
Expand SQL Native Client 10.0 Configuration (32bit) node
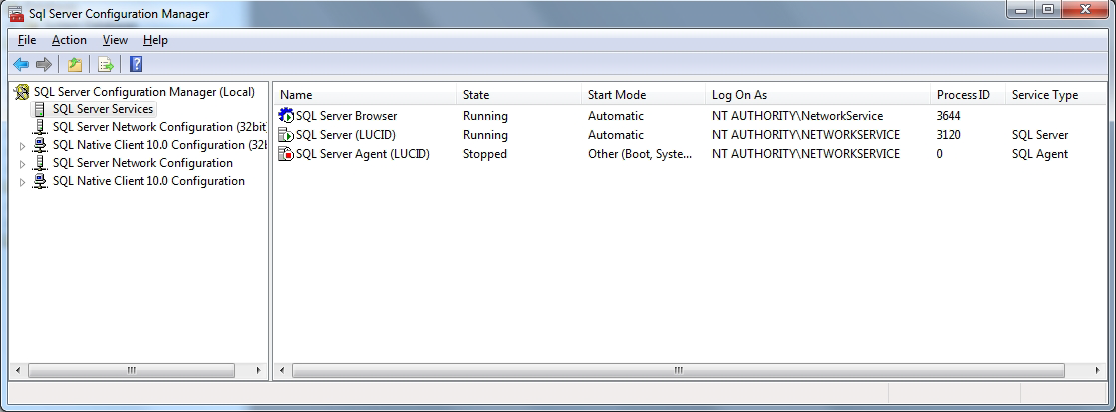[22, 146]
